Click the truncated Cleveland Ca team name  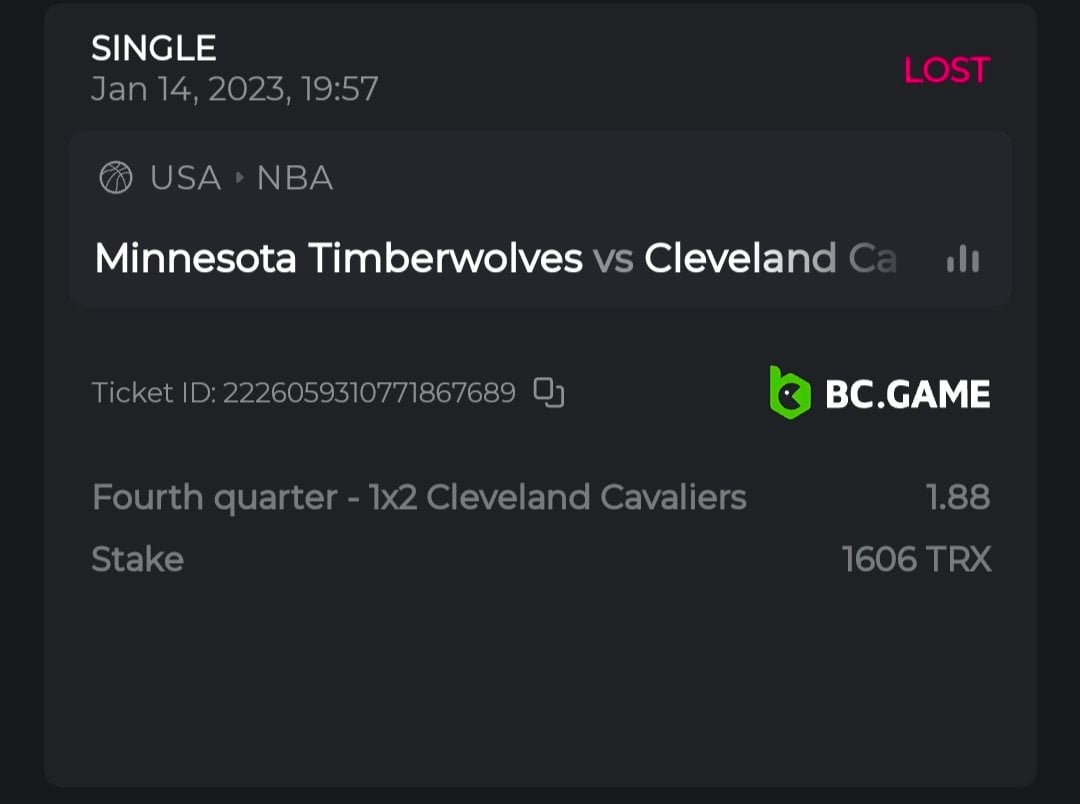coord(770,259)
